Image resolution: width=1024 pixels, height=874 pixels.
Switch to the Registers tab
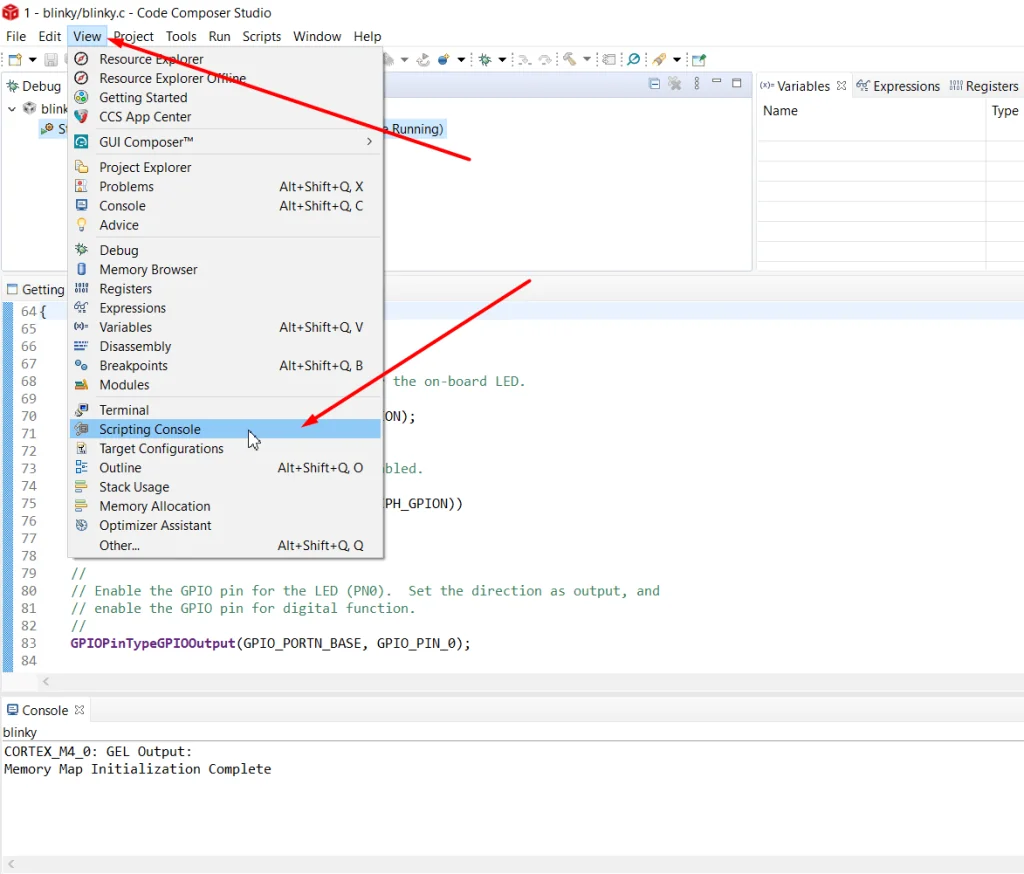tap(984, 86)
